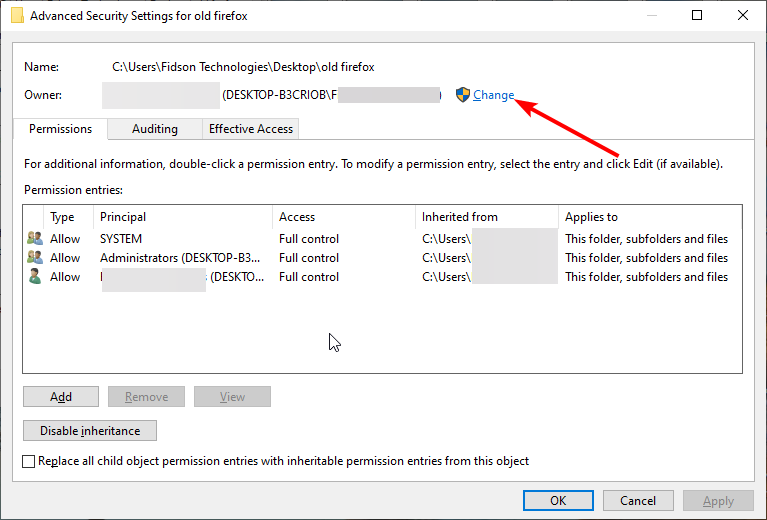Click the Add button
The image size is (767, 520).
pyautogui.click(x=61, y=397)
